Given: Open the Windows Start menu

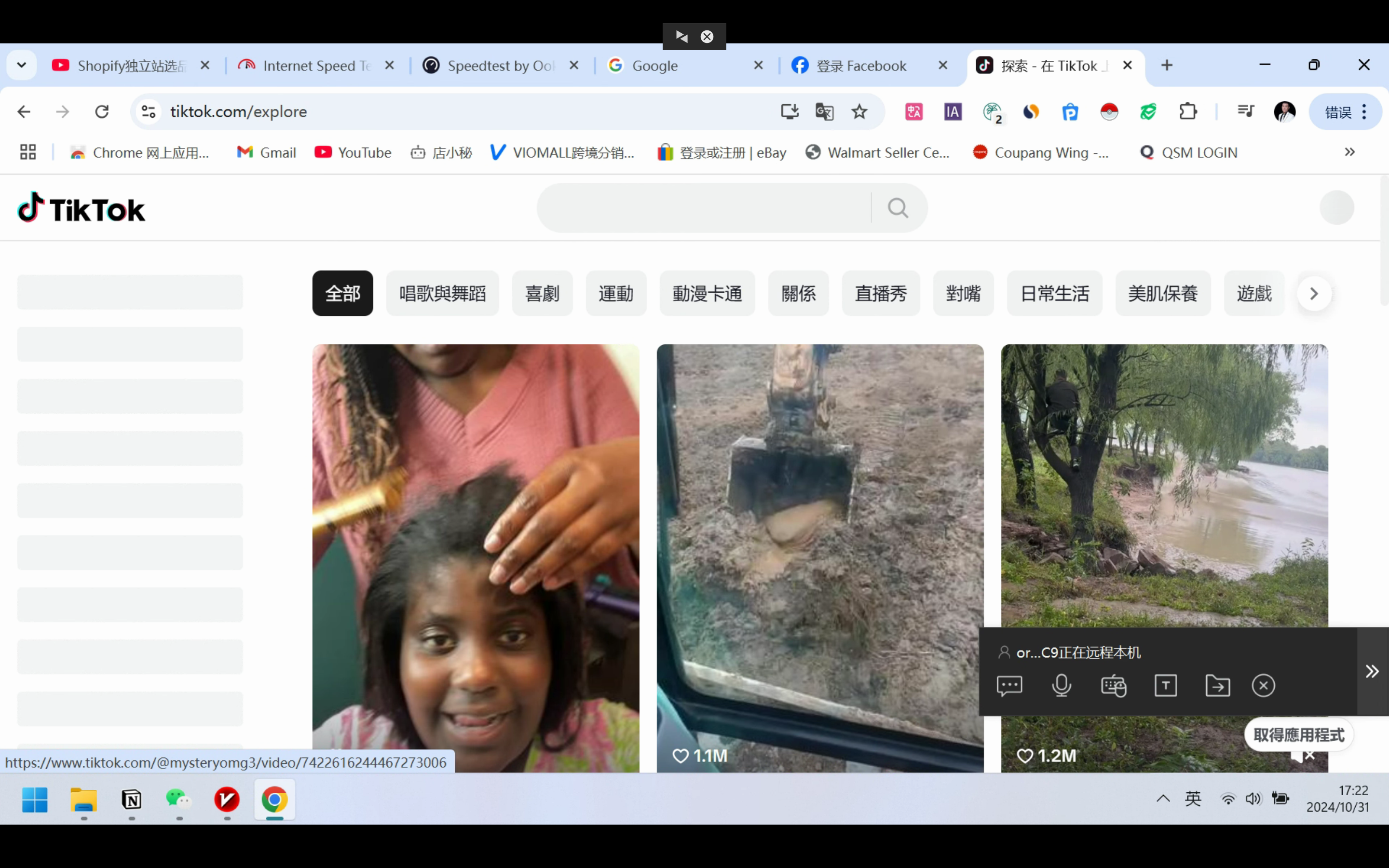Looking at the screenshot, I should coord(35,799).
